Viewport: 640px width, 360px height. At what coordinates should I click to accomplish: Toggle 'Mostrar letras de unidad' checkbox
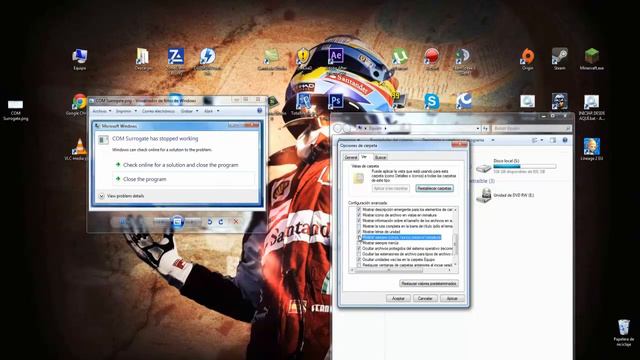359,231
